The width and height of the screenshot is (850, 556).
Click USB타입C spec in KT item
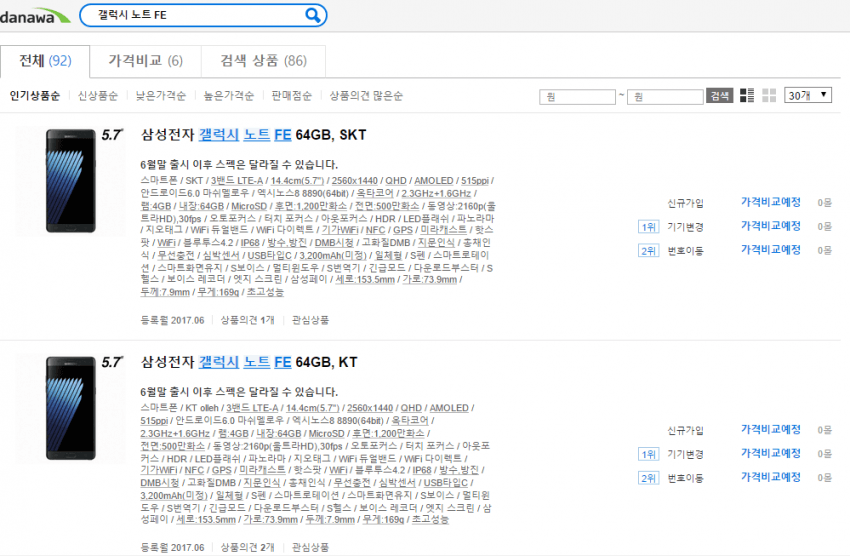(446, 482)
